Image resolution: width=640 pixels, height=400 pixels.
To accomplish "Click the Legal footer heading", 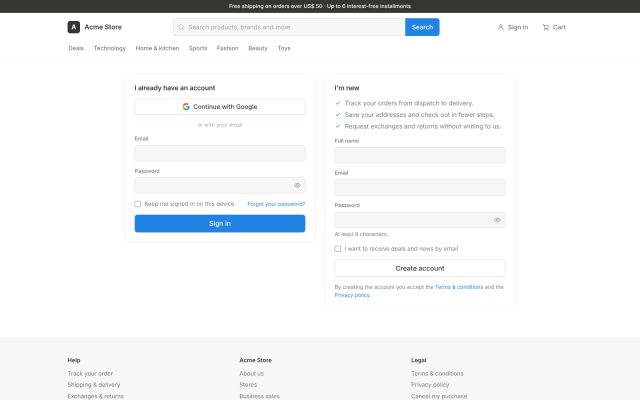I will 418,360.
